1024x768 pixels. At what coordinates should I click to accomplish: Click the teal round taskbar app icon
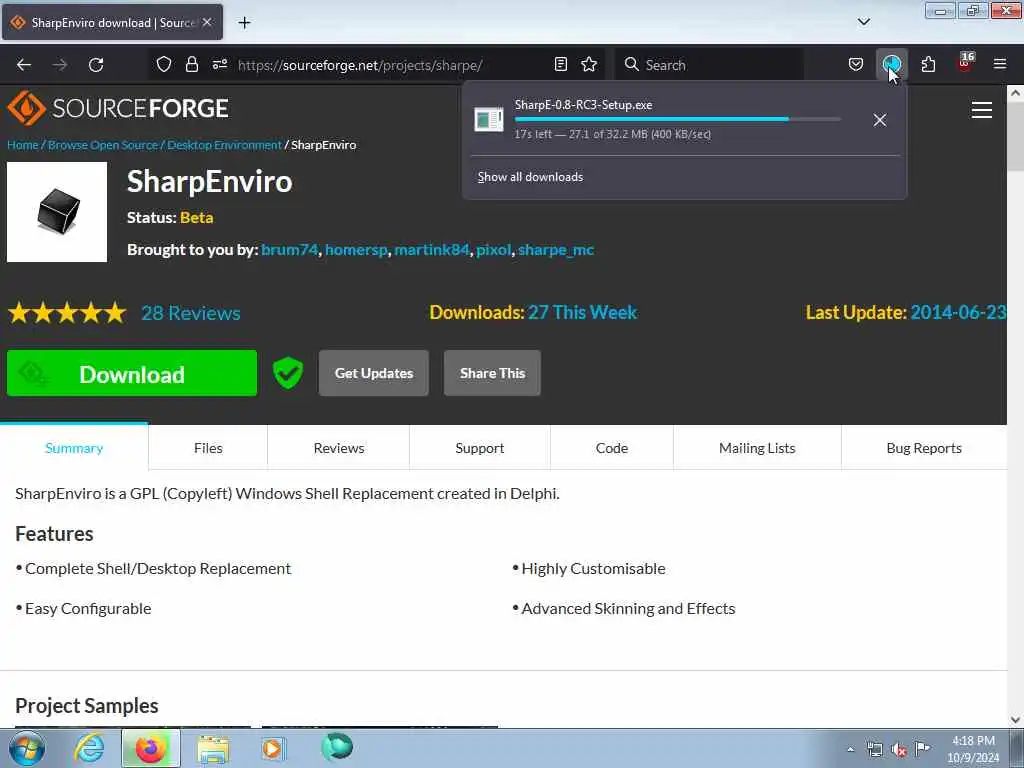(x=337, y=746)
